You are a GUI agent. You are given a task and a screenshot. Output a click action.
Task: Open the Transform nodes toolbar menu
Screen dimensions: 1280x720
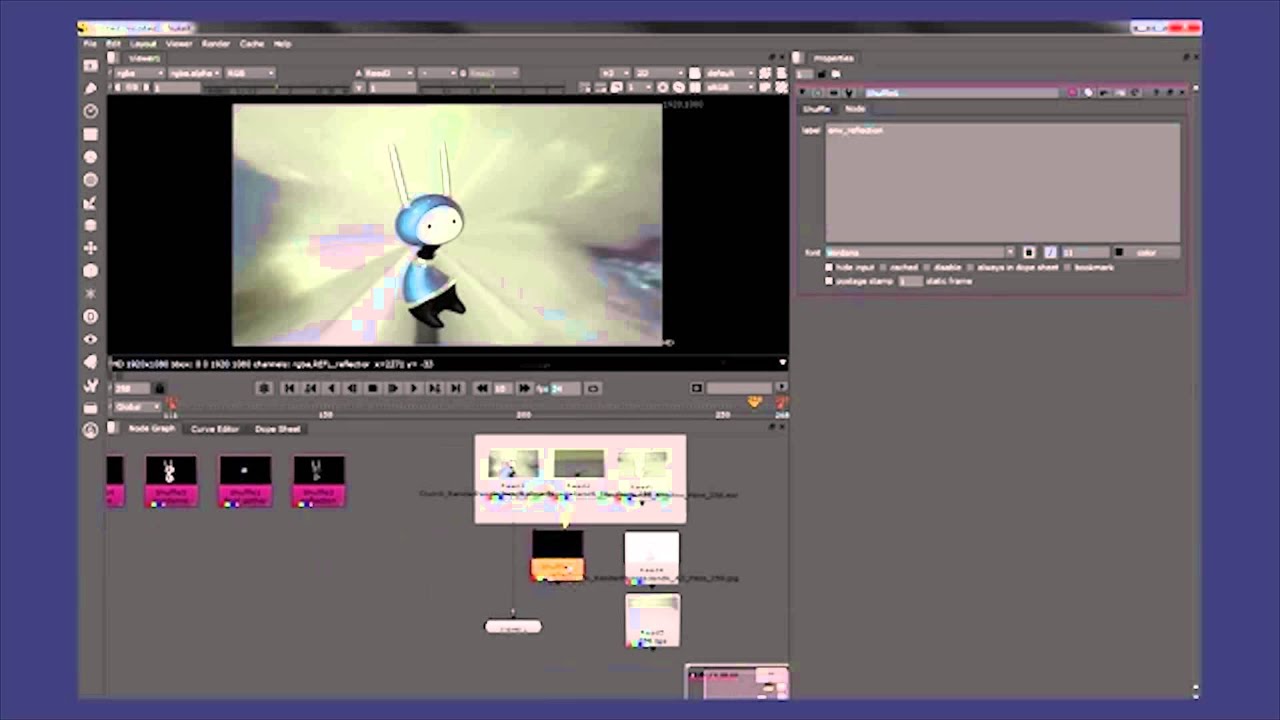pyautogui.click(x=90, y=248)
